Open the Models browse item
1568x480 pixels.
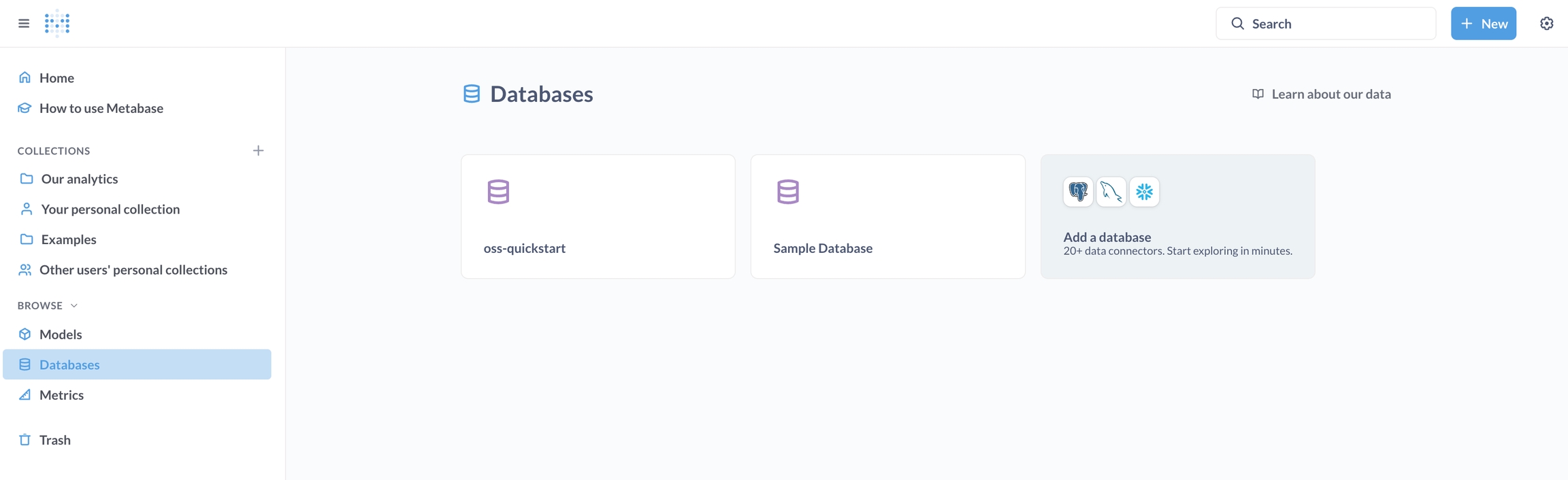click(x=61, y=335)
